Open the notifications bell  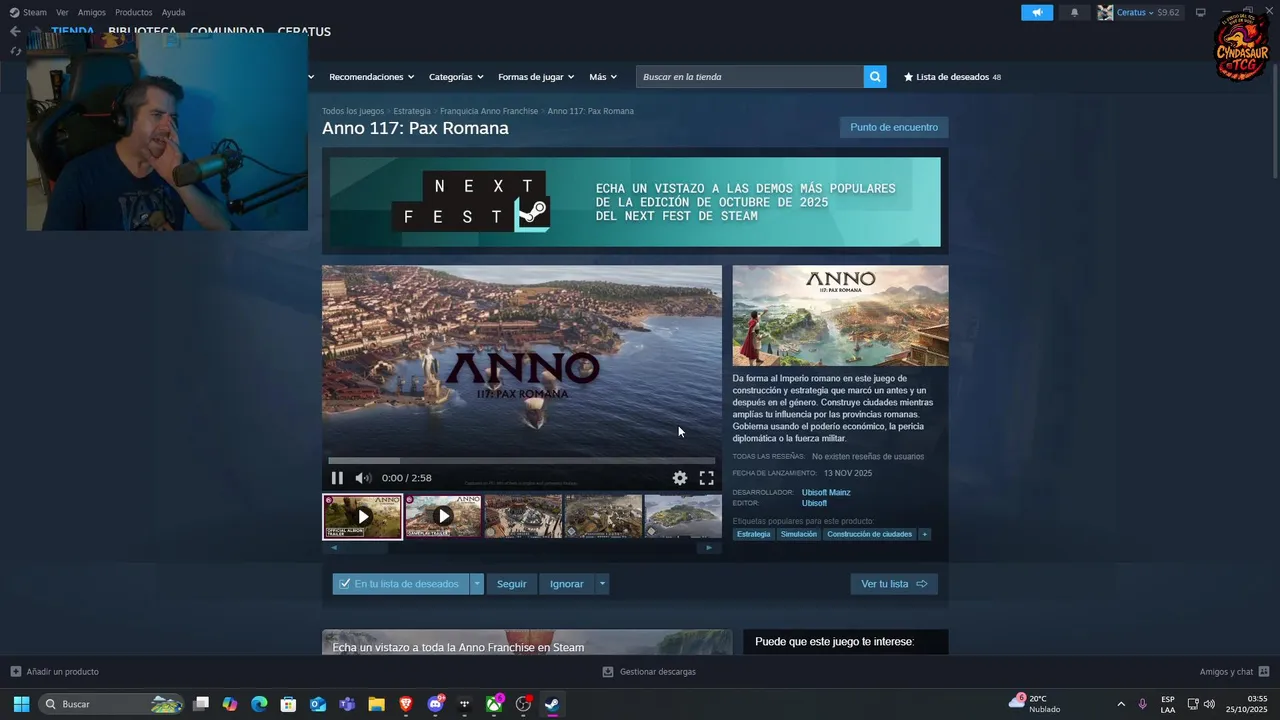pyautogui.click(x=1075, y=12)
